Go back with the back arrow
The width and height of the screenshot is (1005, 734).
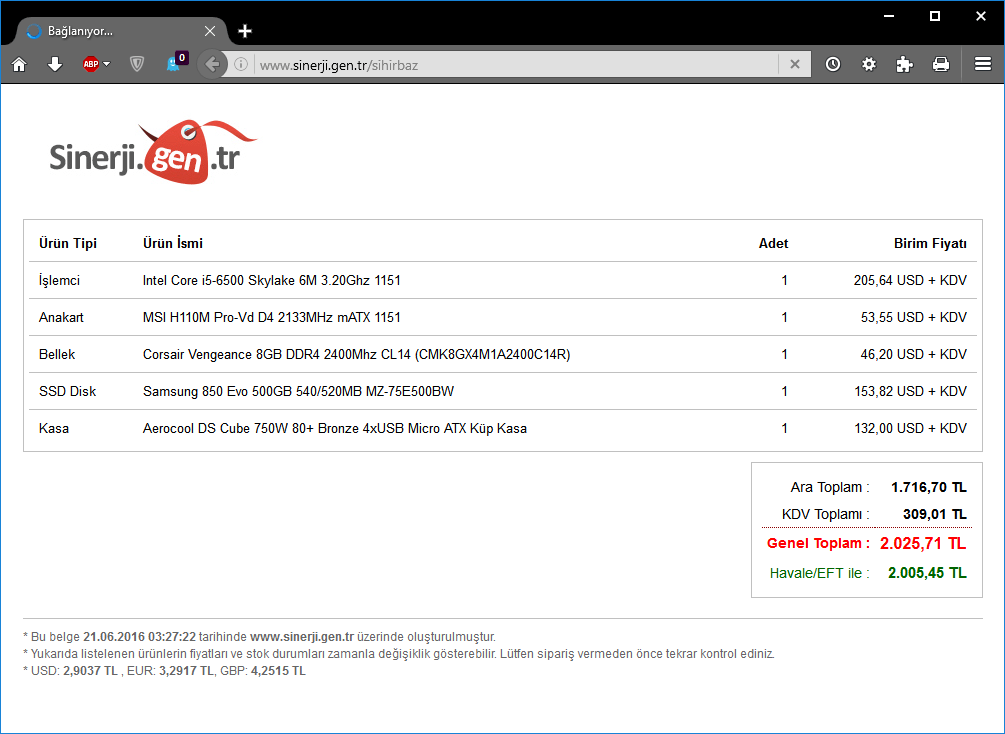click(x=212, y=64)
